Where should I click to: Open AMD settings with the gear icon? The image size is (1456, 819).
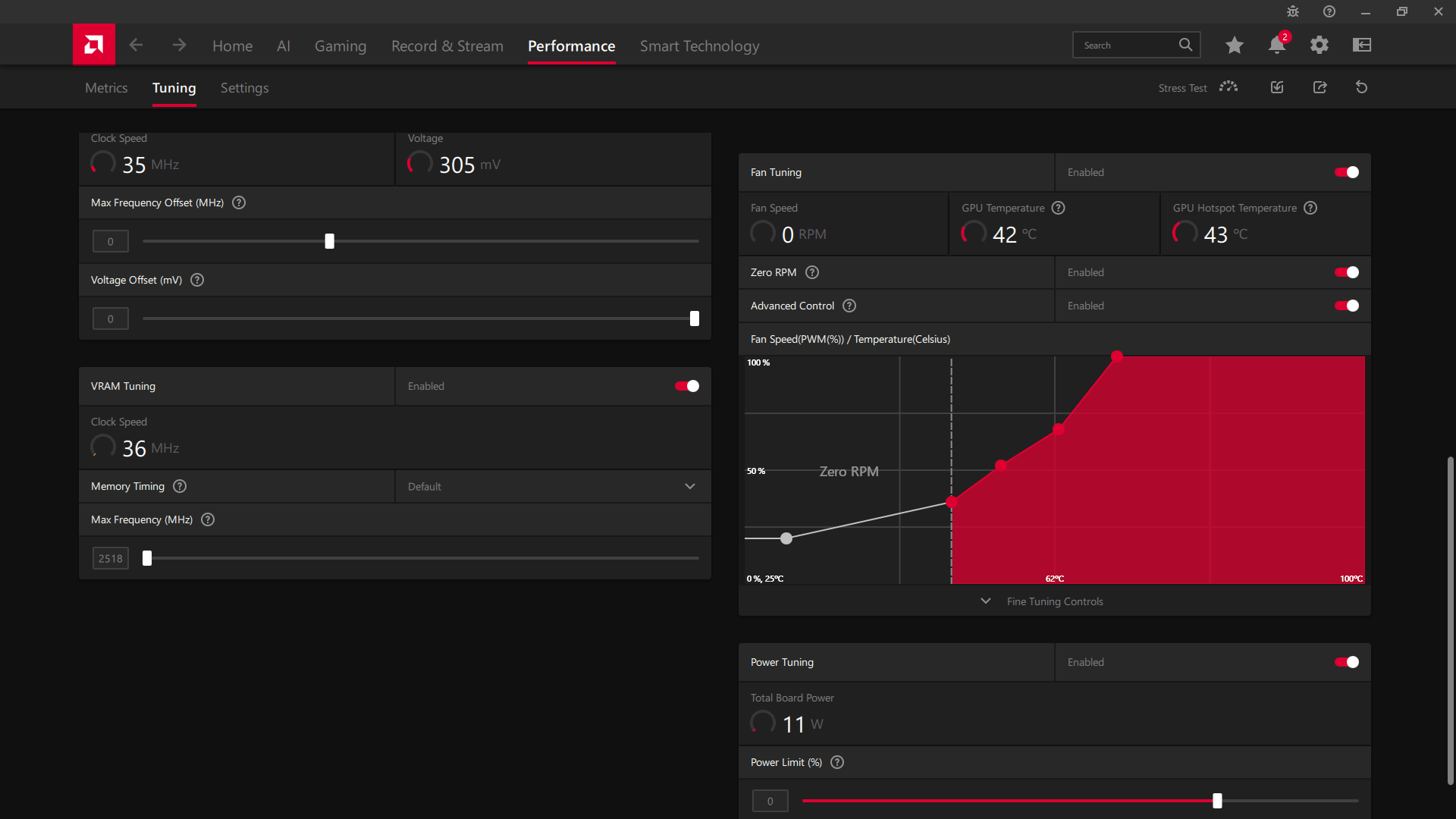[x=1319, y=45]
